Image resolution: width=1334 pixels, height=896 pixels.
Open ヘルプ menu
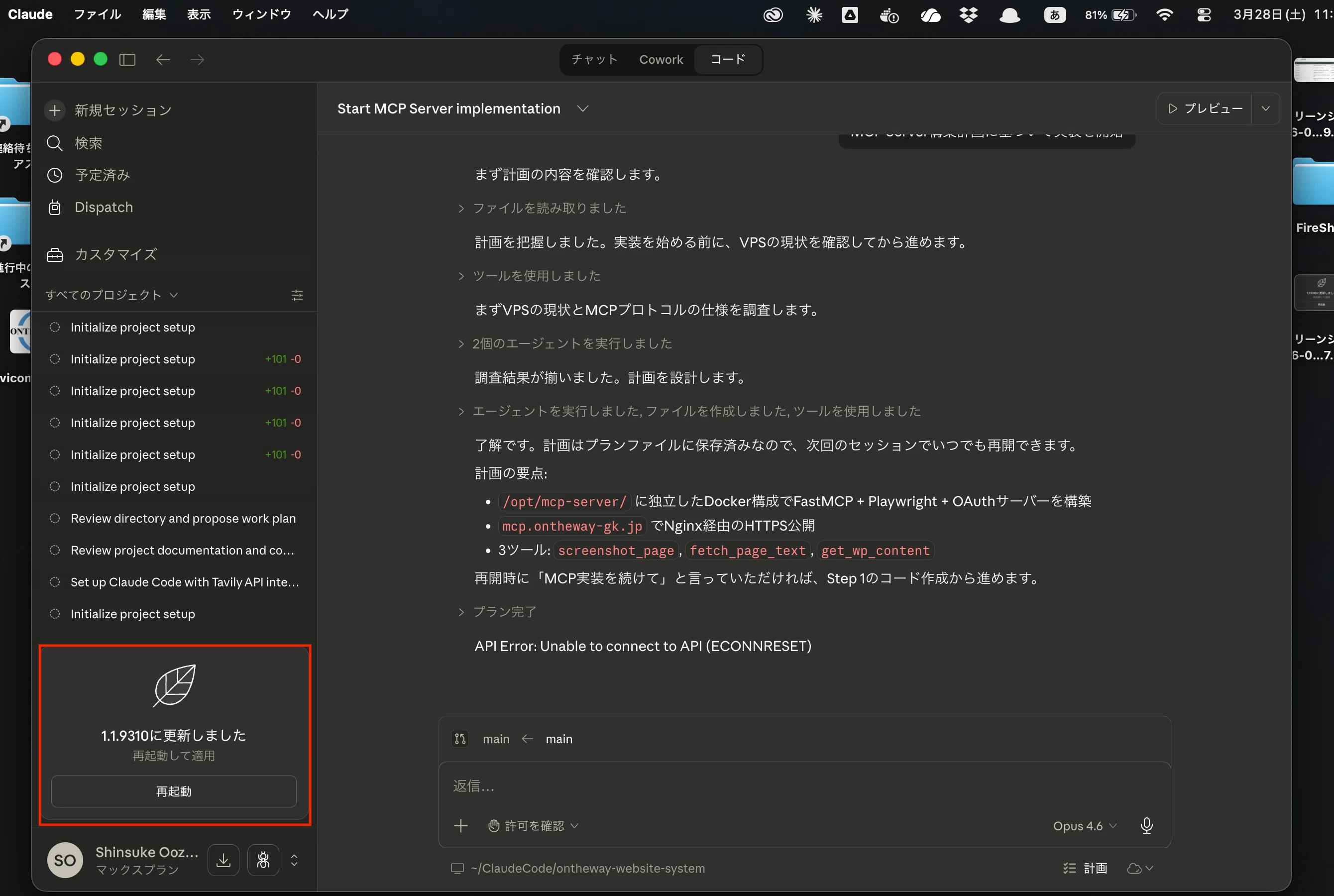click(x=330, y=14)
